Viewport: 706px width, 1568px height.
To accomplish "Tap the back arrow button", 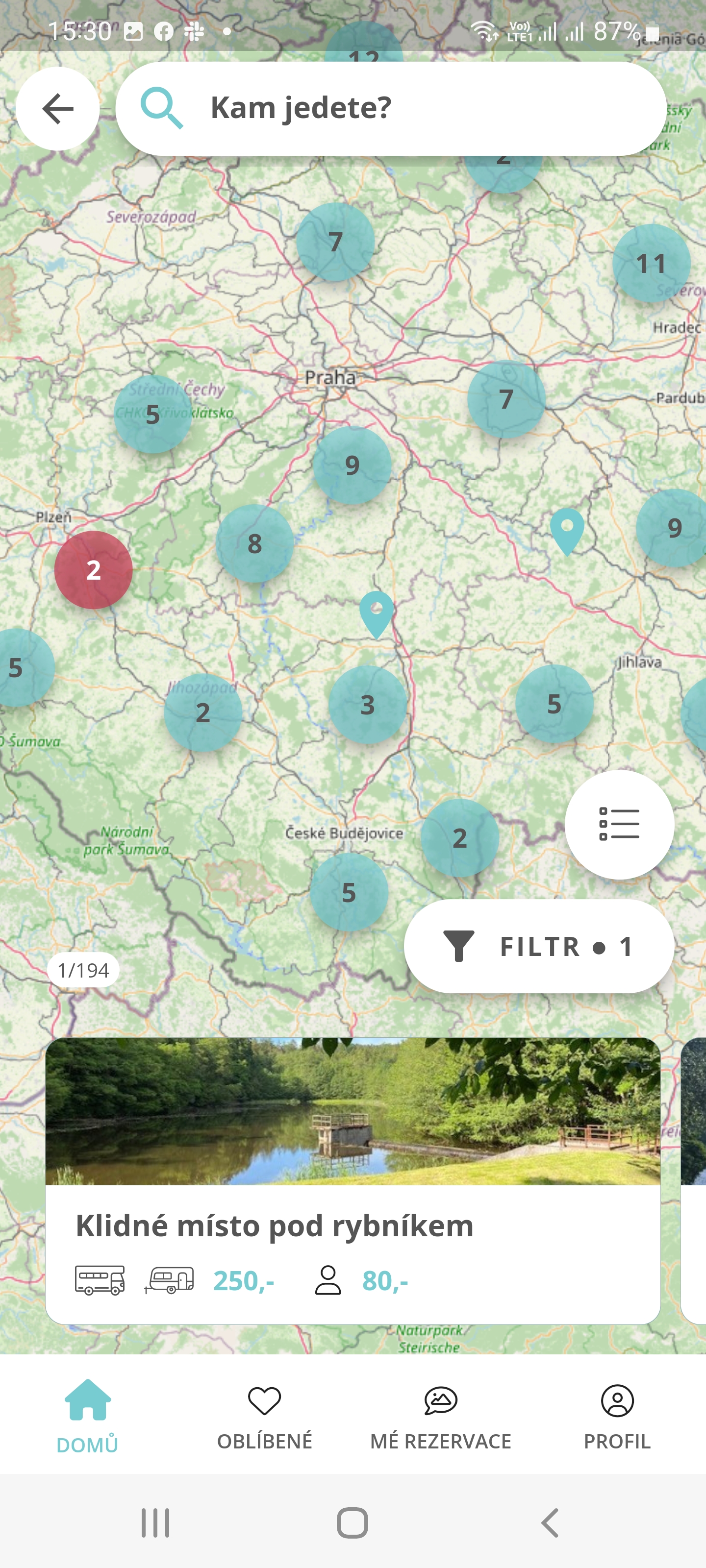I will 57,108.
